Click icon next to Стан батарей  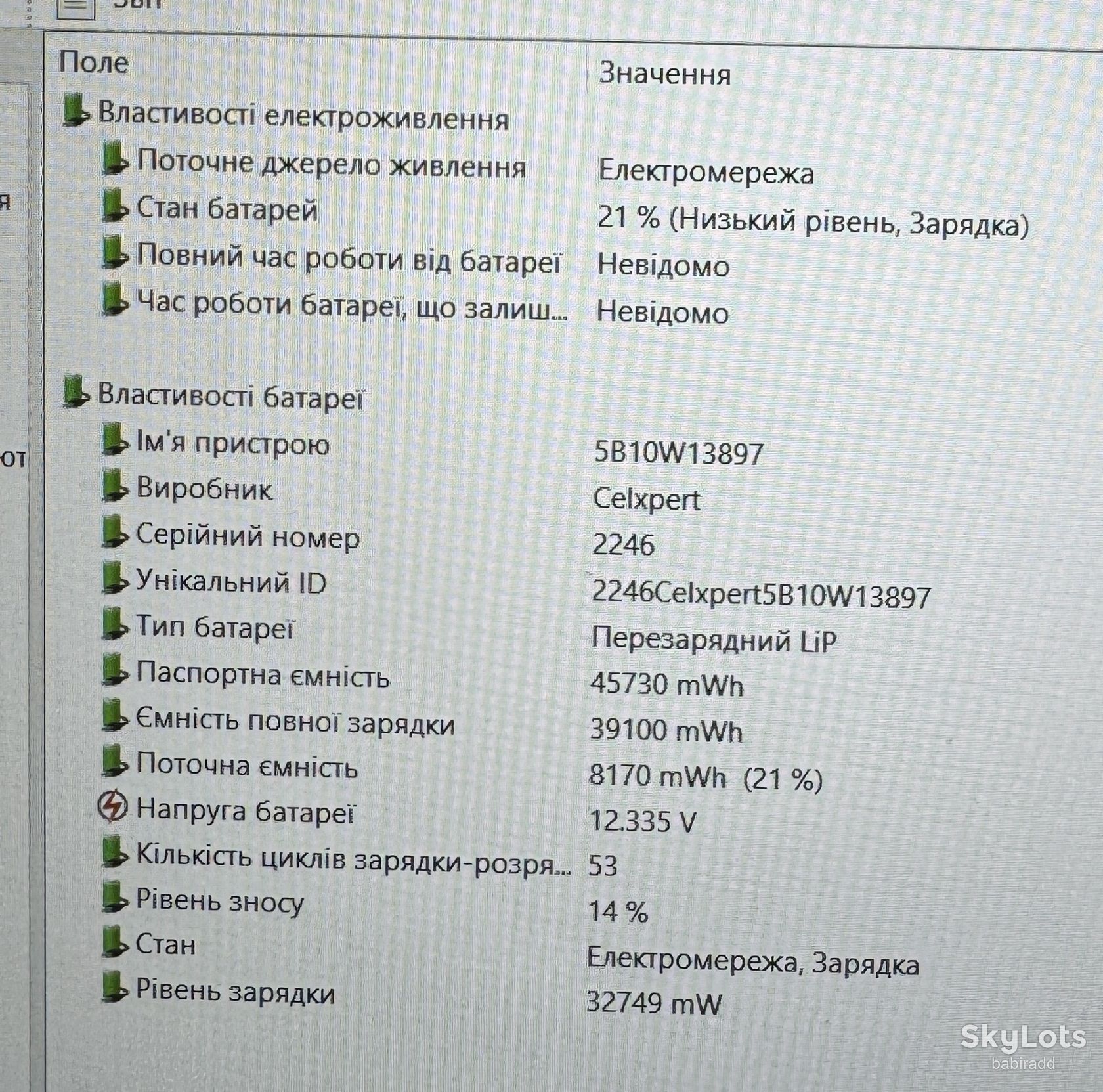(x=115, y=205)
